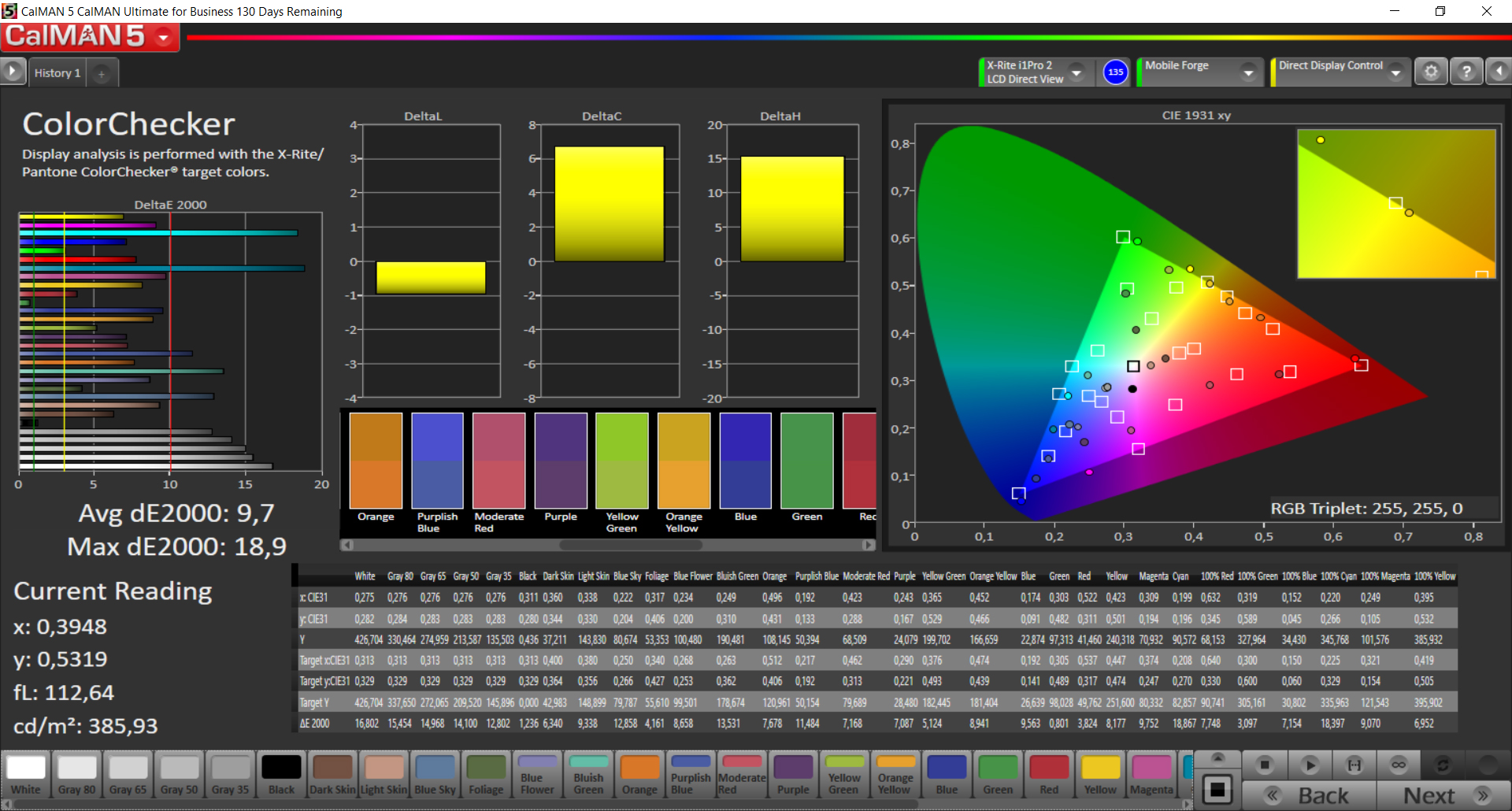Click the DeltaE 2000 bar chart
This screenshot has width=1512, height=811.
[170, 342]
